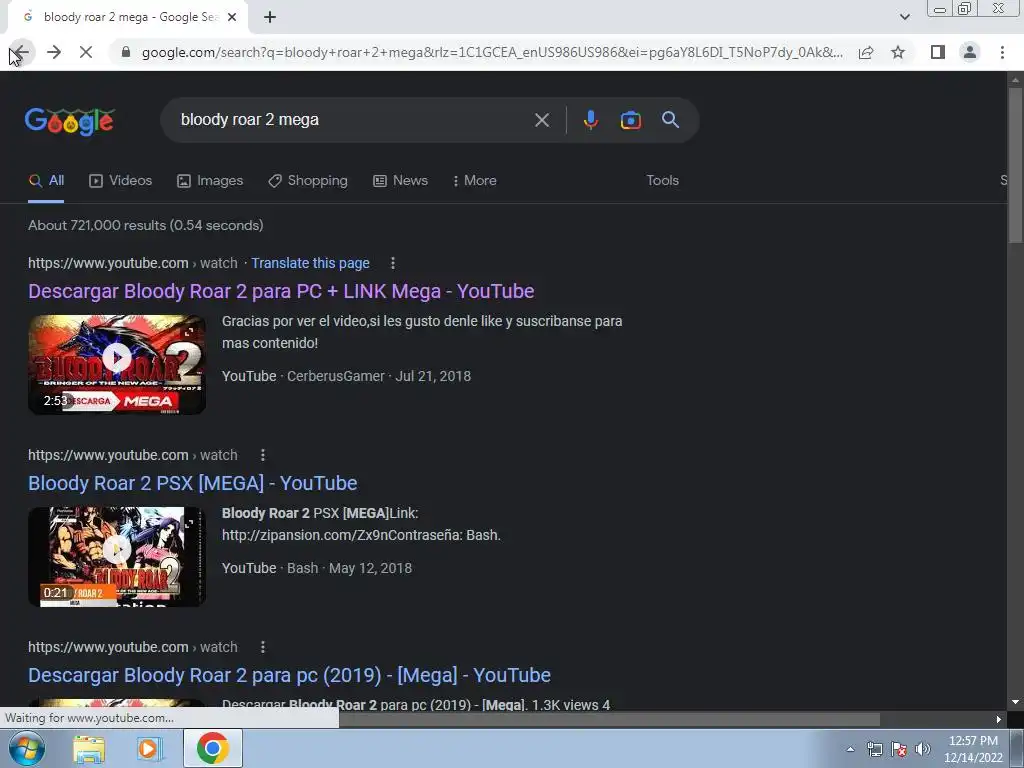Click the taskbar clock showing 12:57 PM
Viewport: 1024px width, 768px height.
(973, 749)
